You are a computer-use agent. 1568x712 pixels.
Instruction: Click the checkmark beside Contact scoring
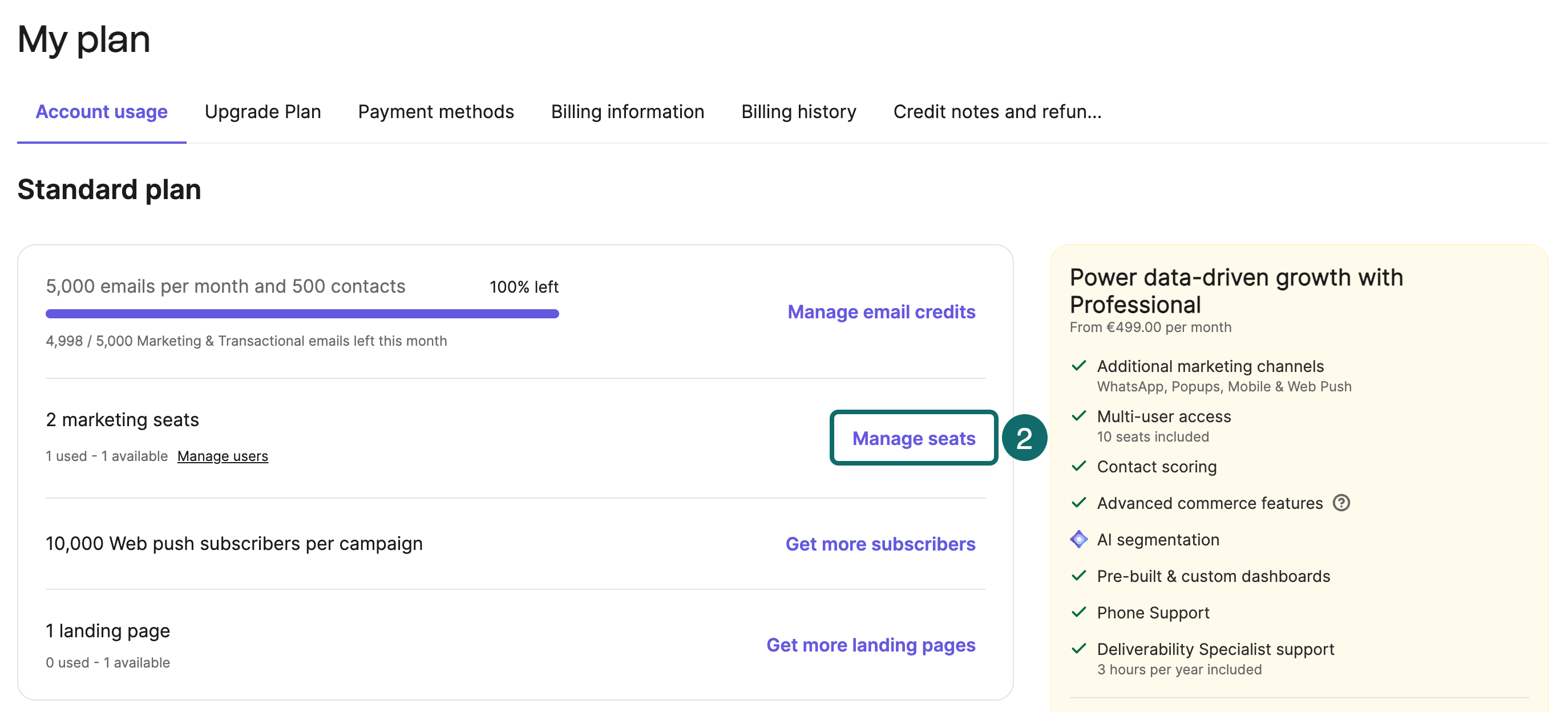(1078, 466)
